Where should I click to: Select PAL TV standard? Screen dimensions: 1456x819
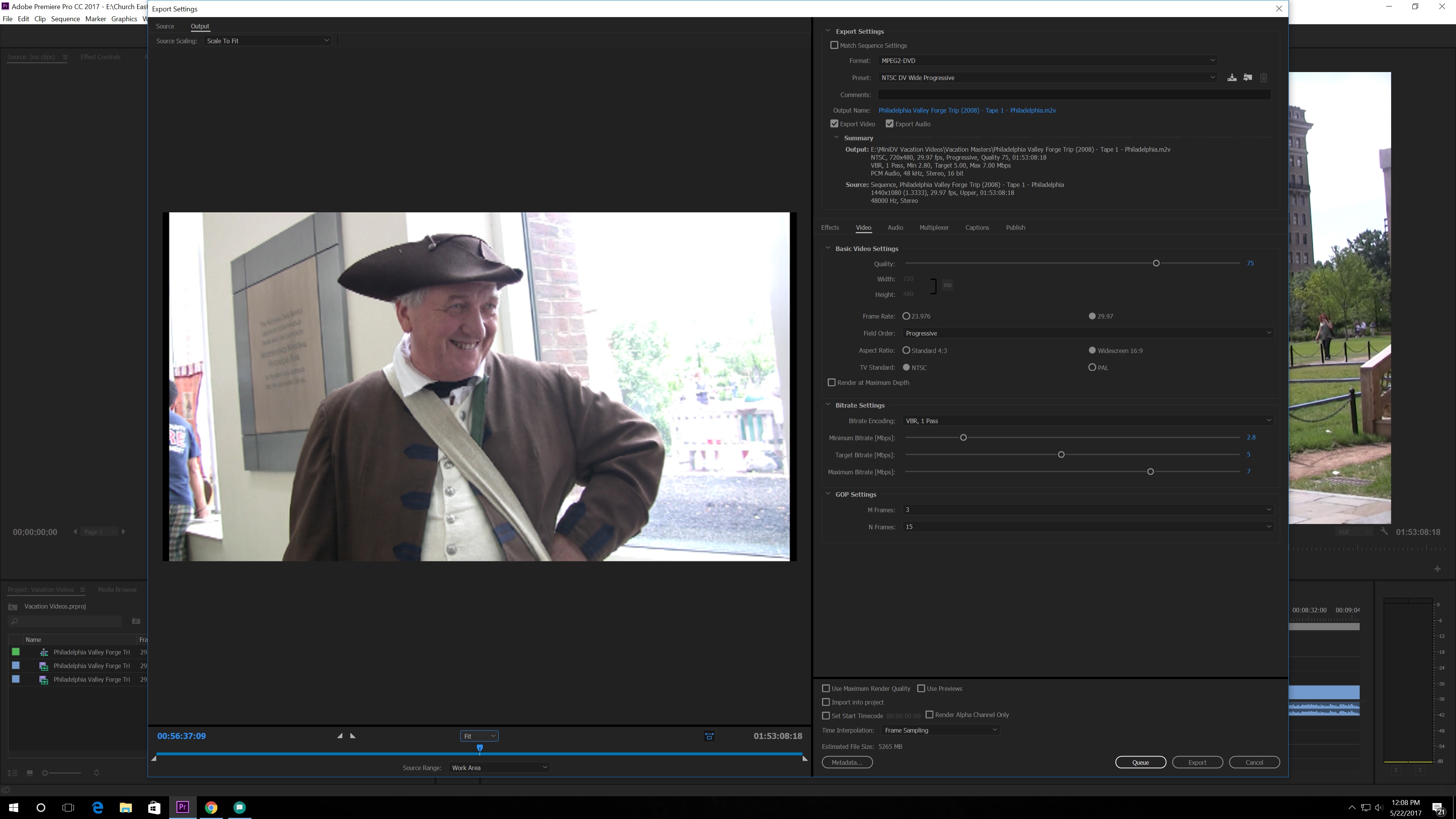[1092, 367]
